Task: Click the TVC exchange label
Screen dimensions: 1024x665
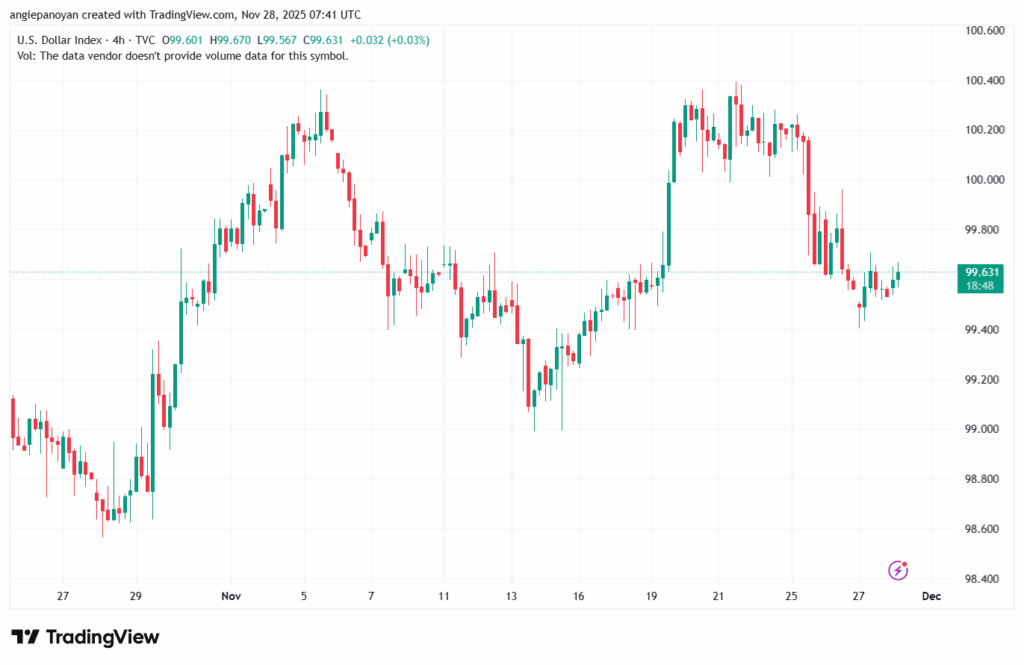Action: pos(145,40)
